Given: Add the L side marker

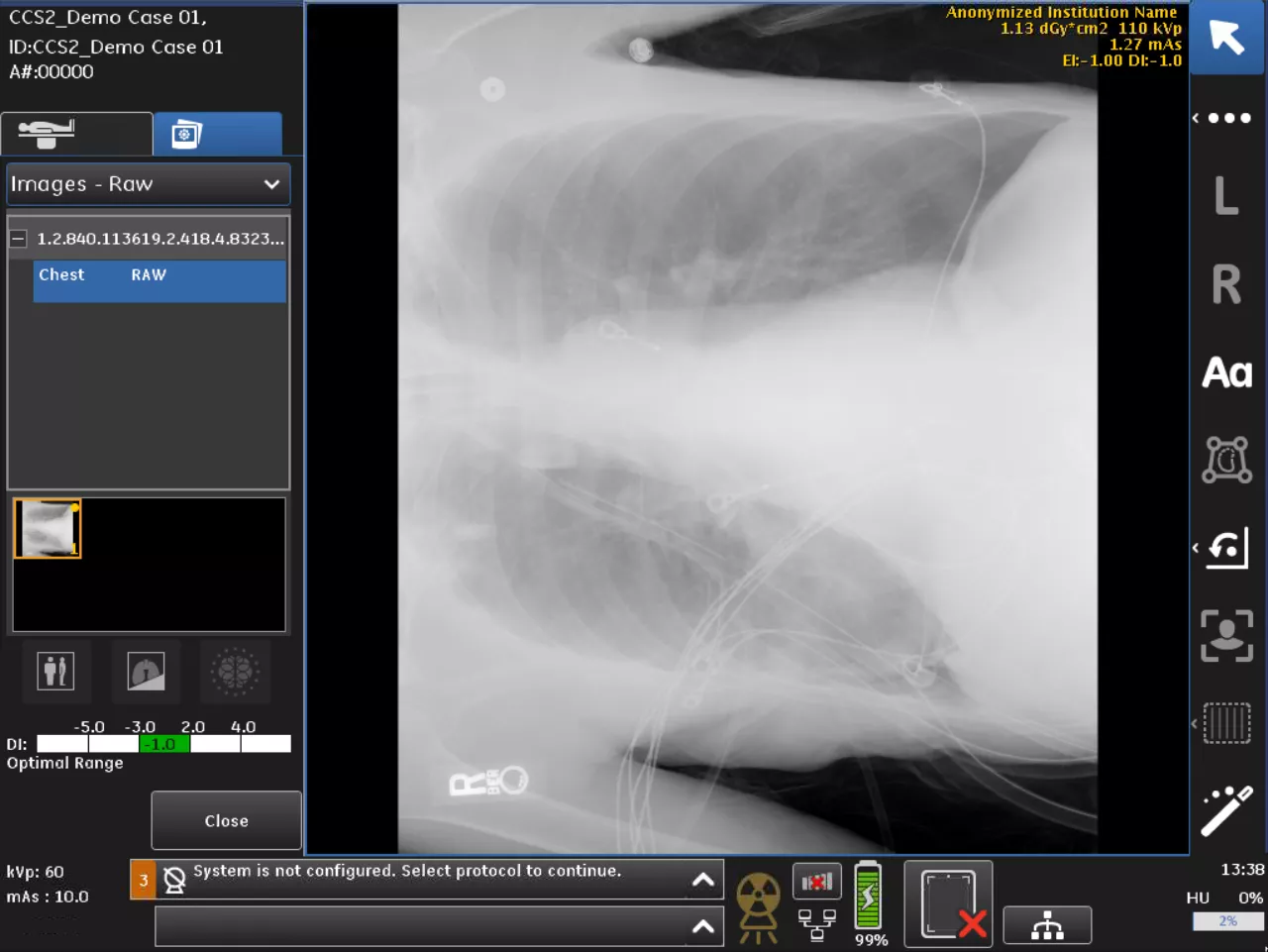Looking at the screenshot, I should click(x=1226, y=195).
